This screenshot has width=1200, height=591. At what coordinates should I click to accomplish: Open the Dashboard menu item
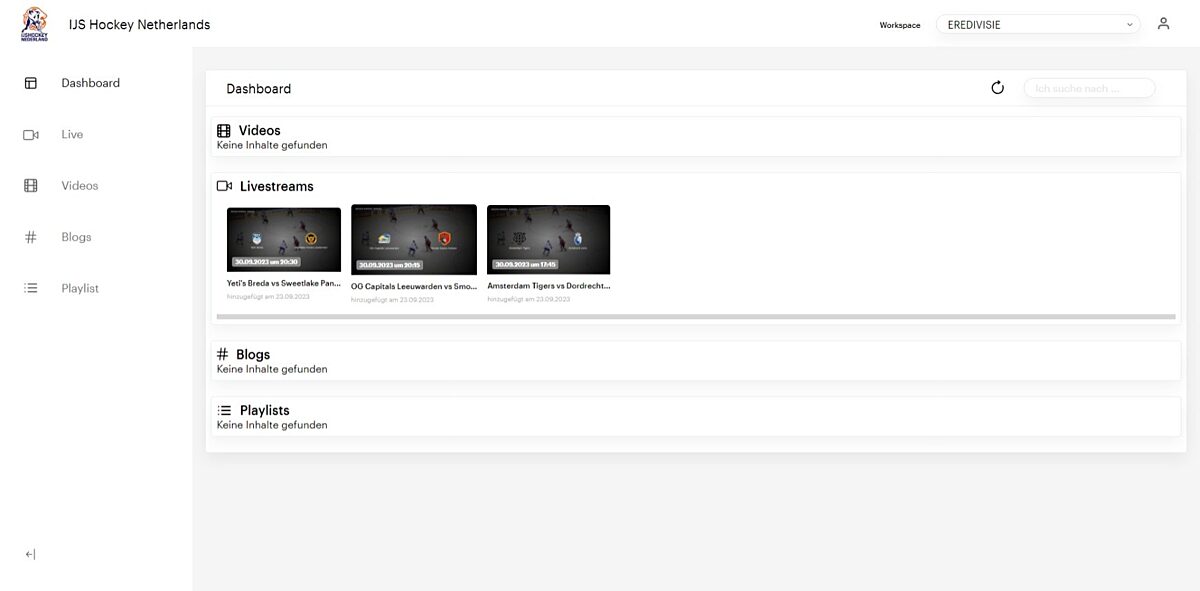[x=90, y=83]
